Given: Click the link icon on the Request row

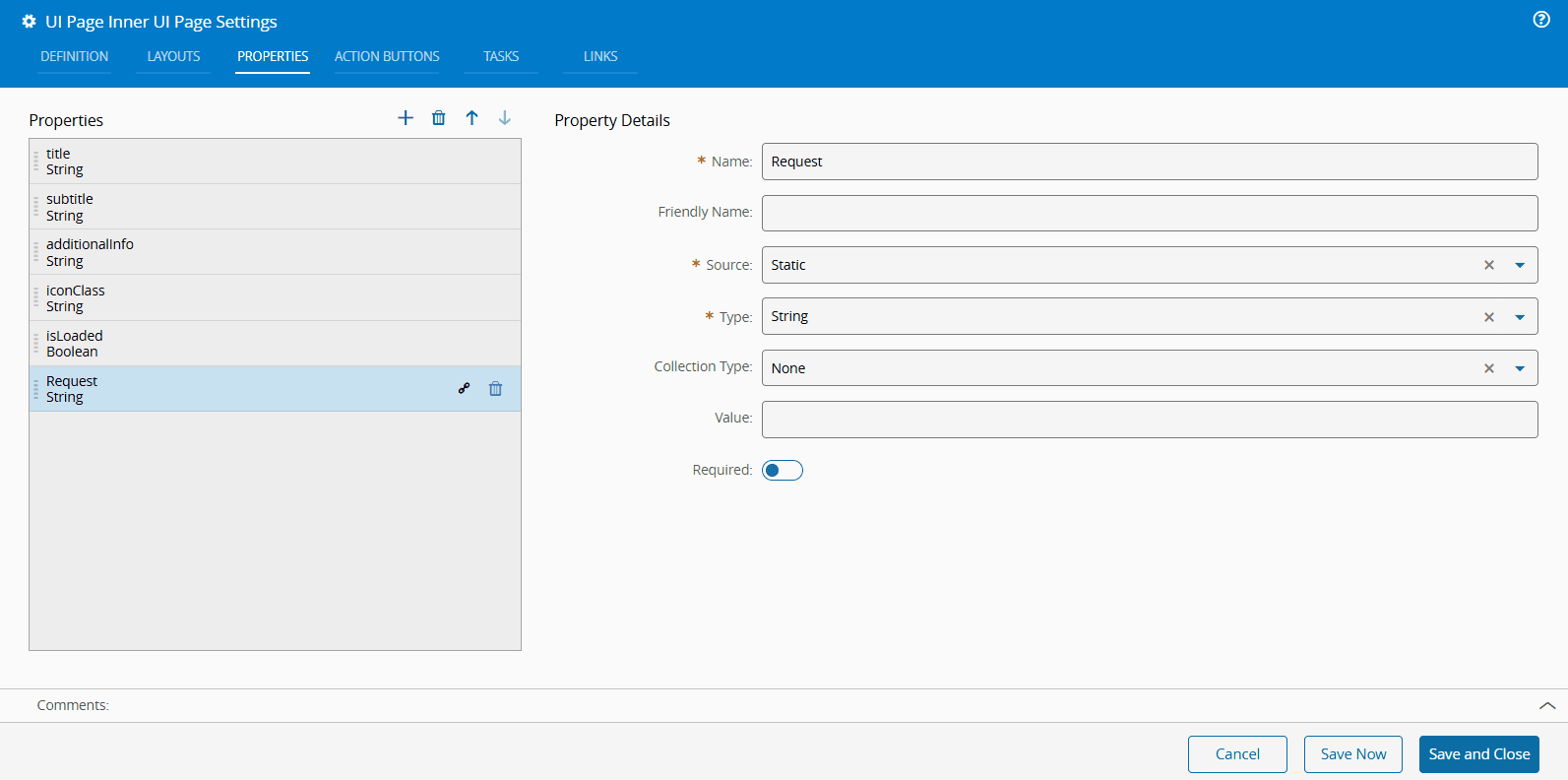Looking at the screenshot, I should coord(465,389).
